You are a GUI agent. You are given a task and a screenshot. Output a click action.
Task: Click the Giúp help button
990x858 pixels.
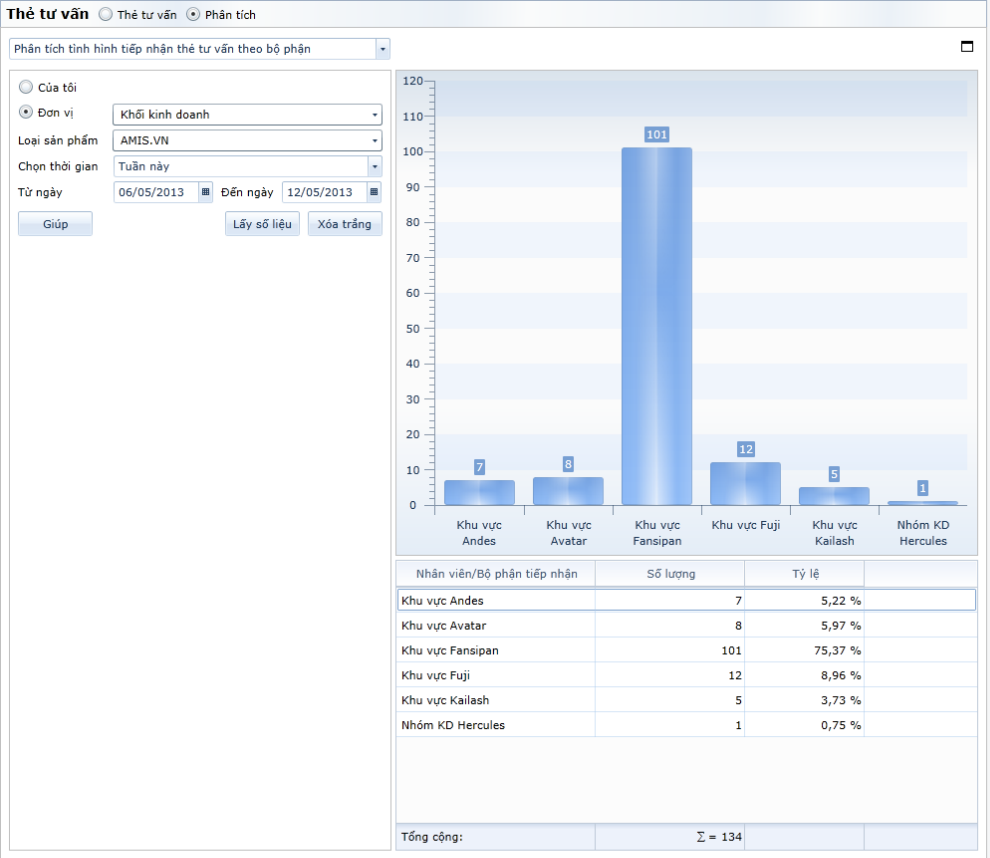click(55, 224)
